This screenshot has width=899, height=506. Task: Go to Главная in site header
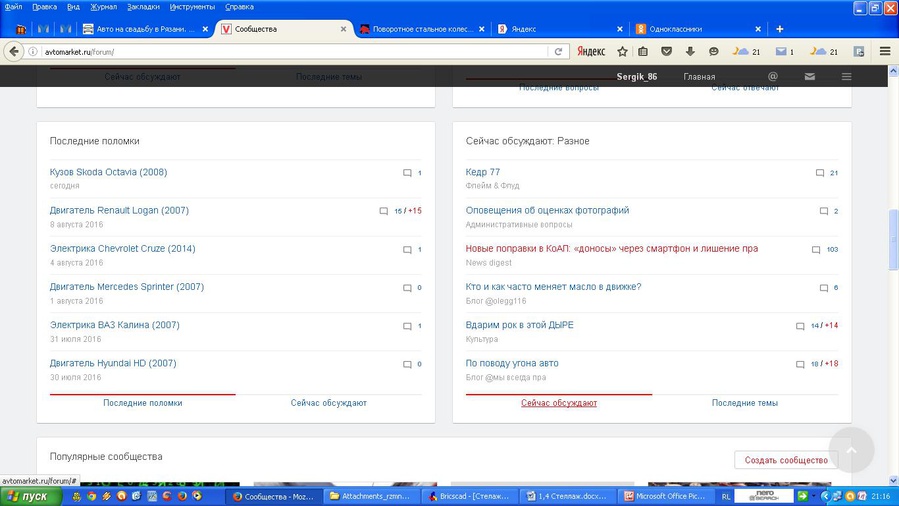pos(699,76)
